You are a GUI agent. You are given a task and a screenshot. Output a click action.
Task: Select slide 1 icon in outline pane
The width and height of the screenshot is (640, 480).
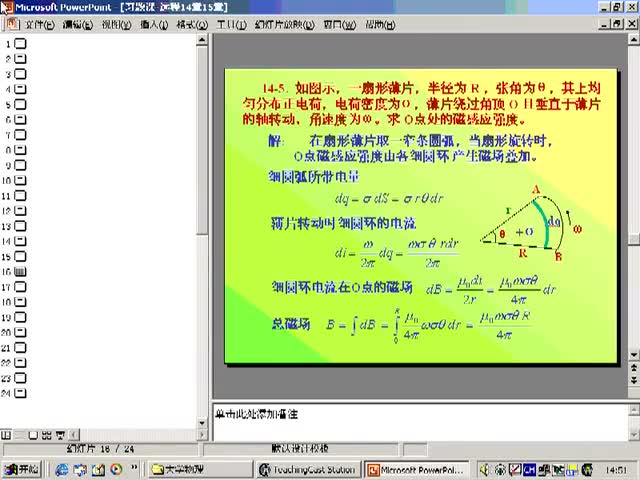[x=20, y=44]
